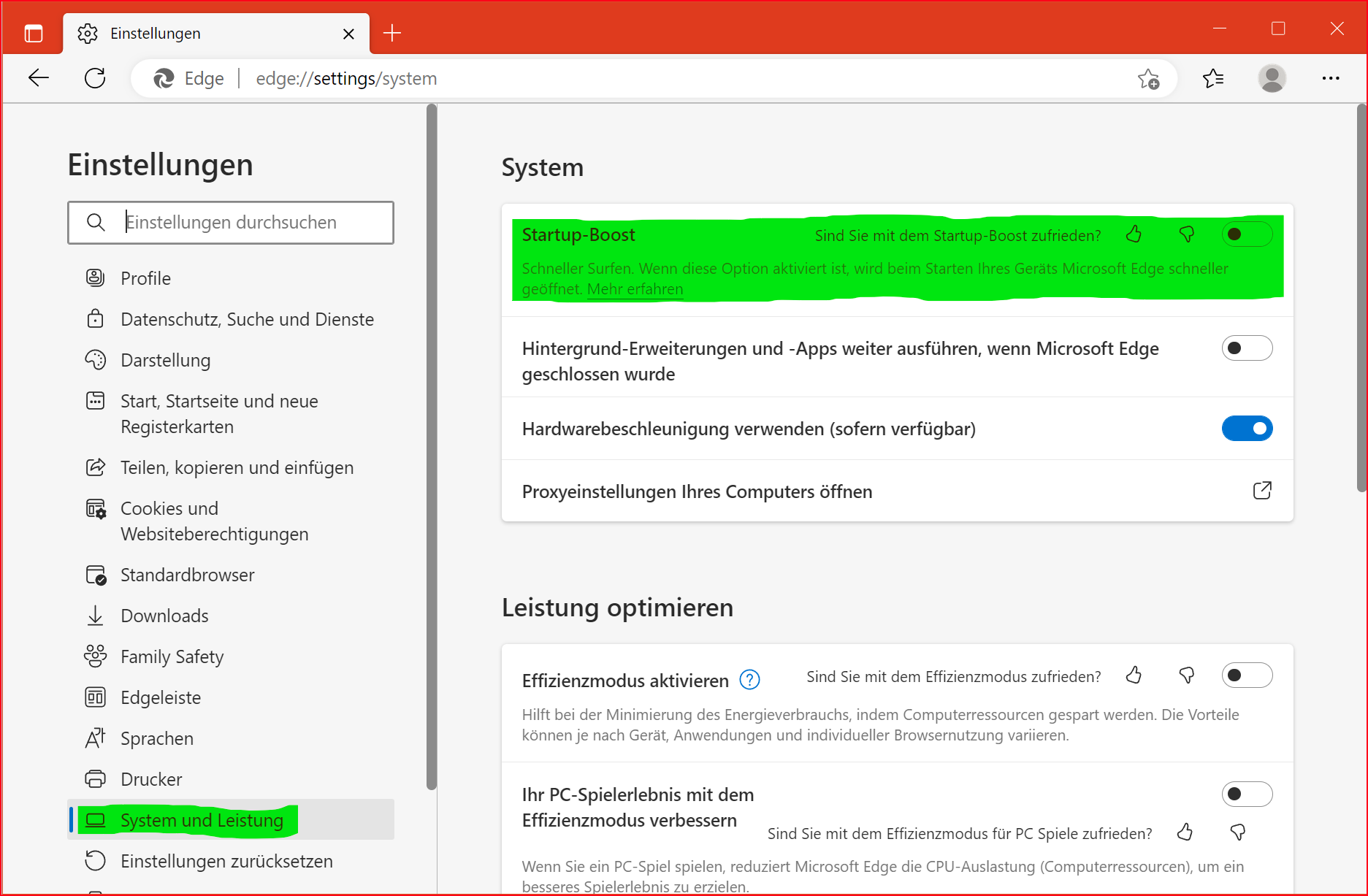Image resolution: width=1368 pixels, height=896 pixels.
Task: Give thumbs down for PC Spiele Effizienzmodus
Action: coord(1238,832)
